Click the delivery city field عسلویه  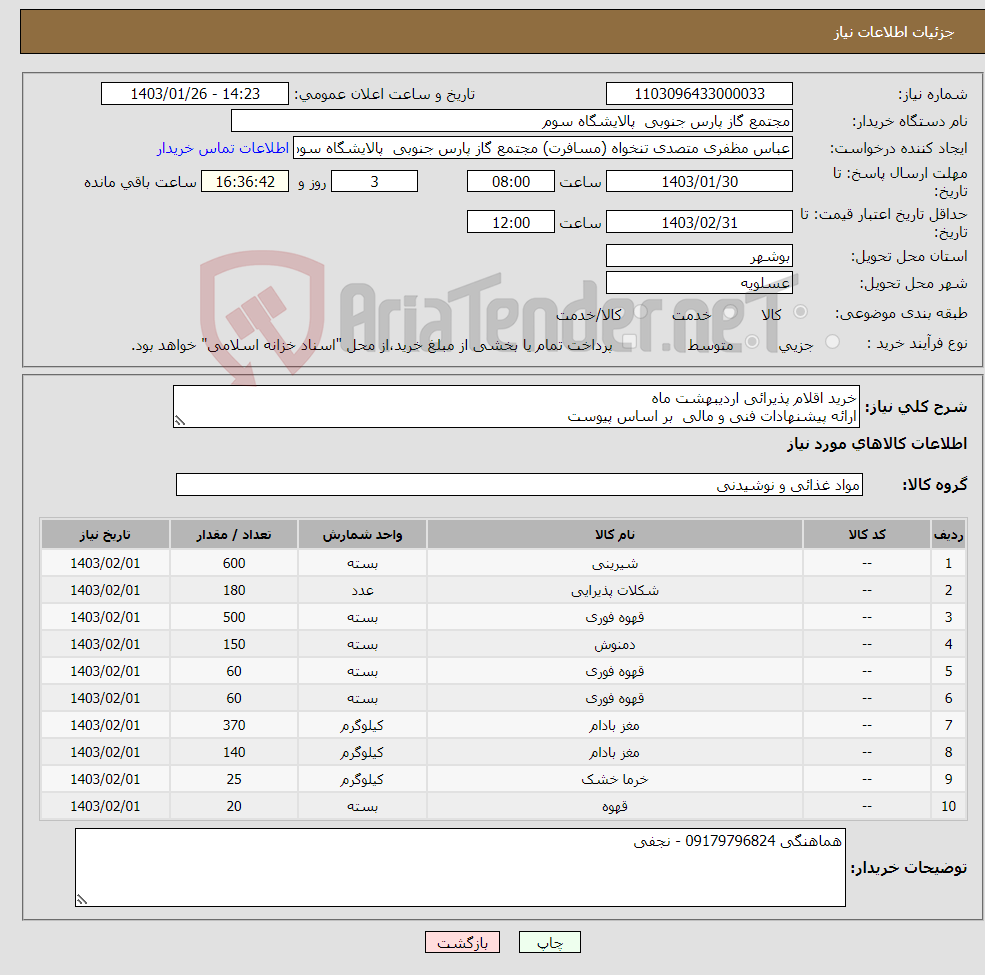(699, 283)
